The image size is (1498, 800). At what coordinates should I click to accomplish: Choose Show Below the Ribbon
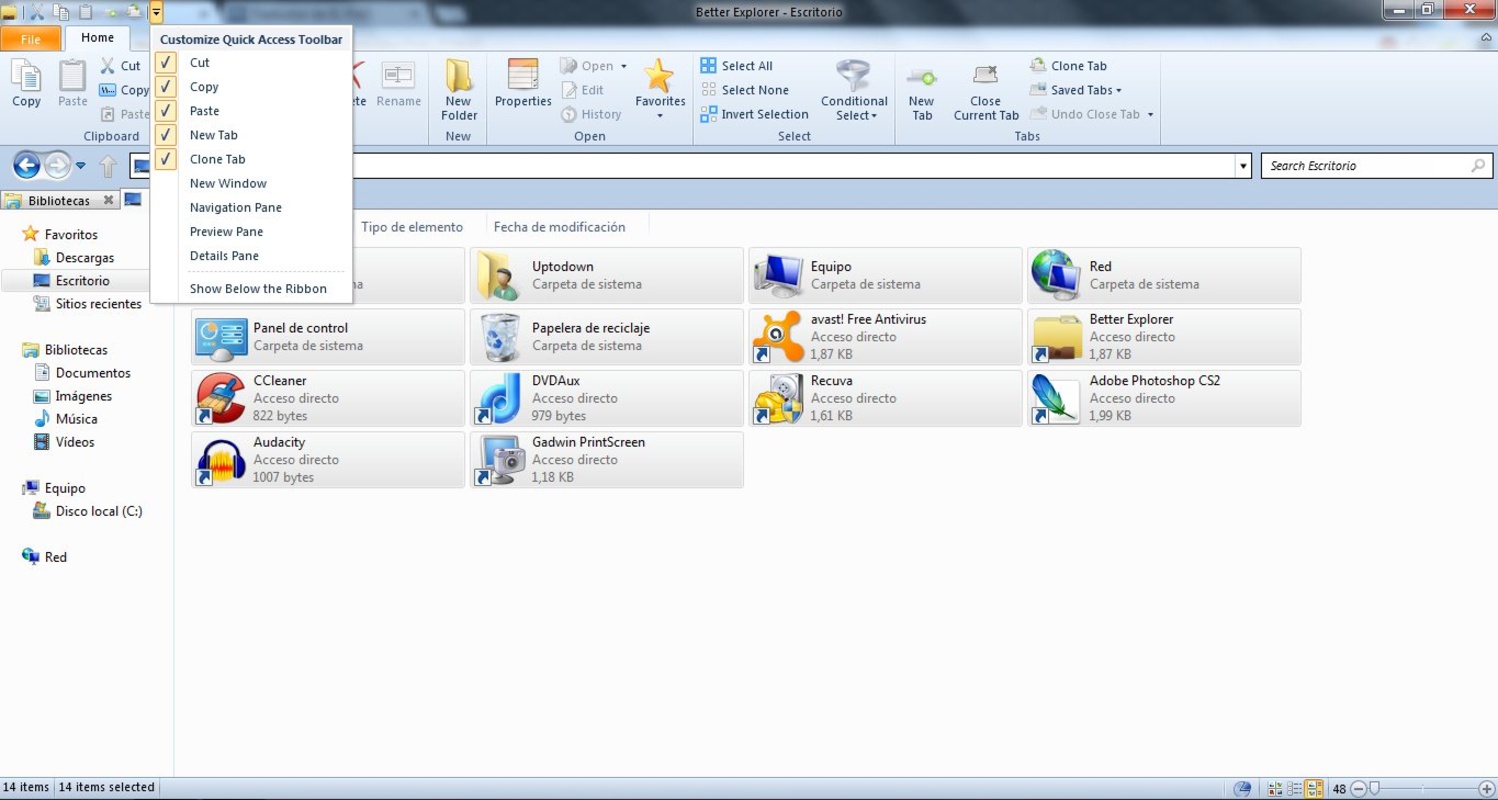[258, 289]
